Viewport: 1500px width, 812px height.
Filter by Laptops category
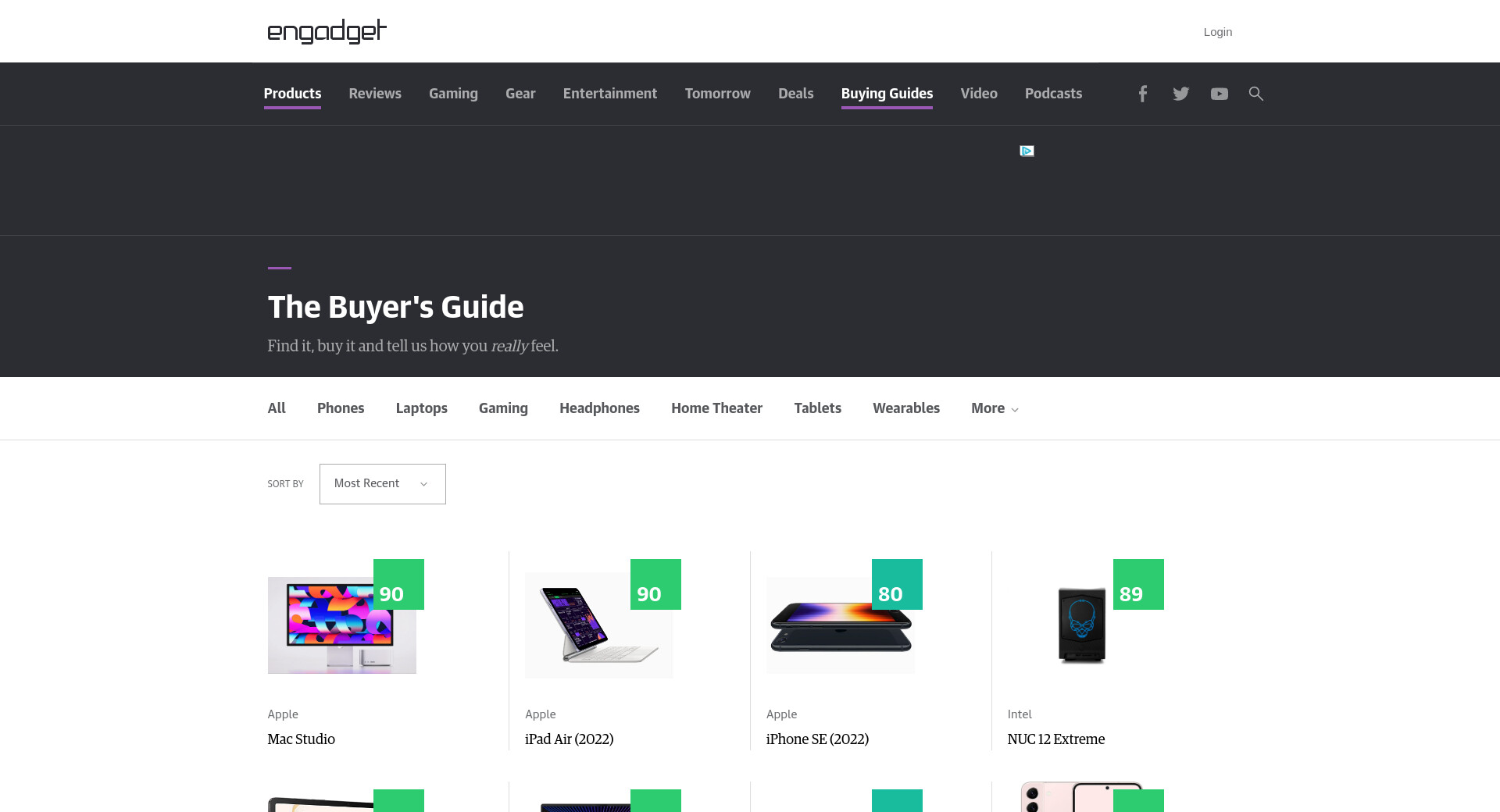tap(421, 408)
